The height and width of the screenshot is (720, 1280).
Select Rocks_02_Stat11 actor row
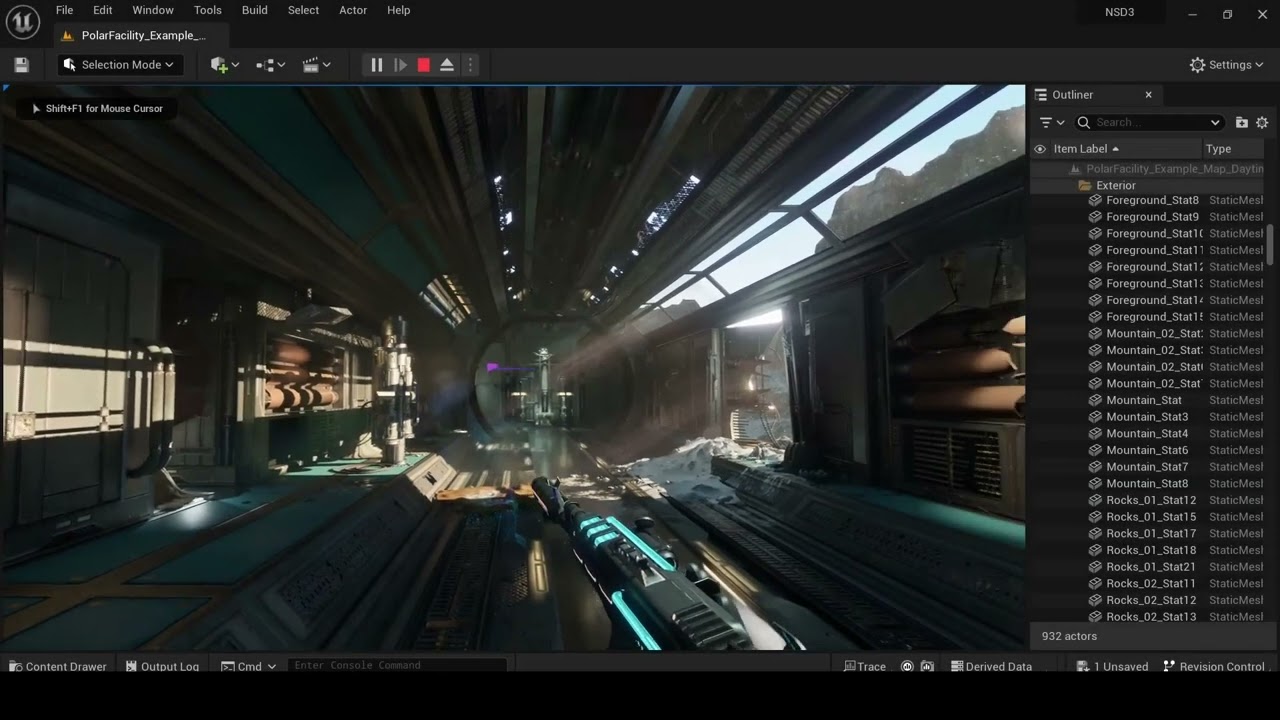coord(1148,584)
